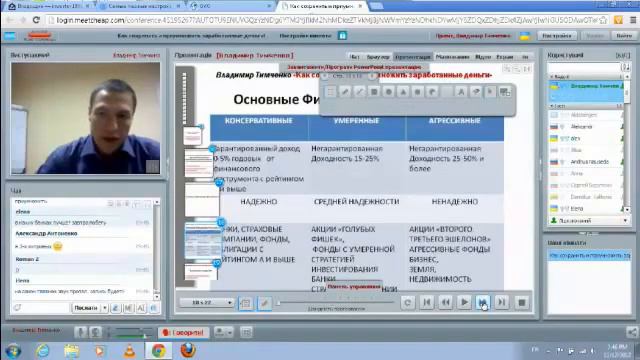The height and width of the screenshot is (360, 640).
Task: Select the grid selection tool in drawing toolbar
Action: click(331, 92)
